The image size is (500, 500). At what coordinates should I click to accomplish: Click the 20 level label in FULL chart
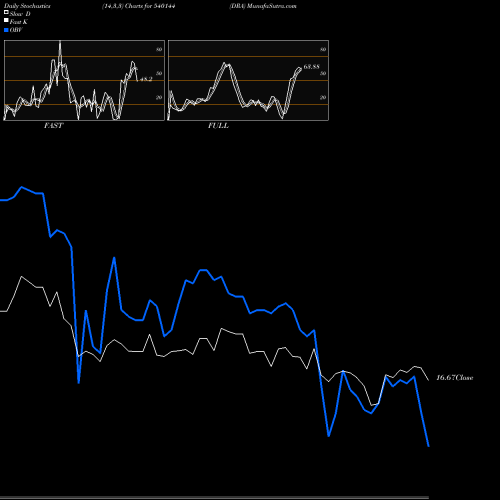pyautogui.click(x=323, y=97)
